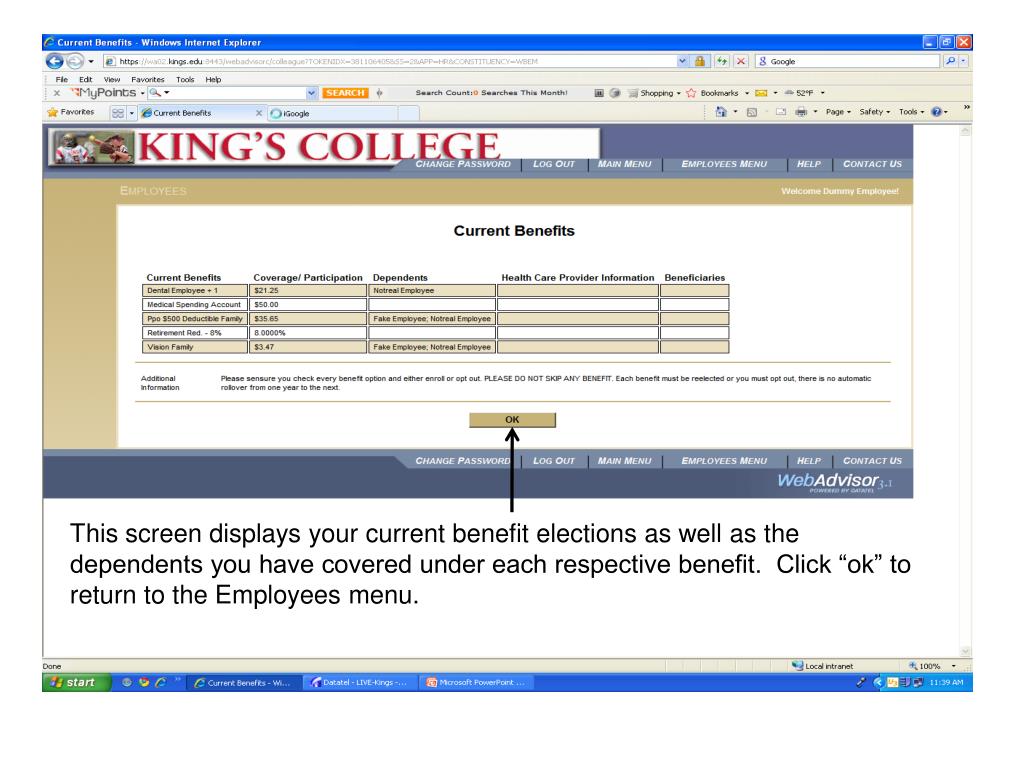Click the bottom Log Out link in footer
The width and height of the screenshot is (1024, 768).
click(x=554, y=460)
